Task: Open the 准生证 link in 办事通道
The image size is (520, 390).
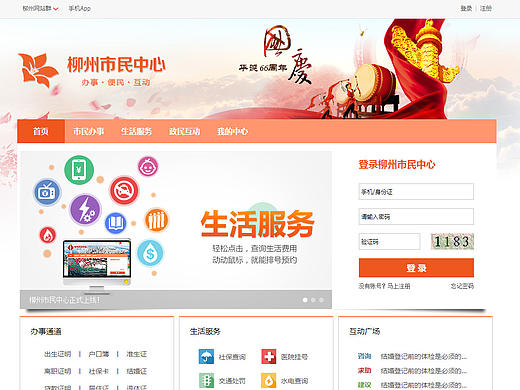Action: click(137, 354)
